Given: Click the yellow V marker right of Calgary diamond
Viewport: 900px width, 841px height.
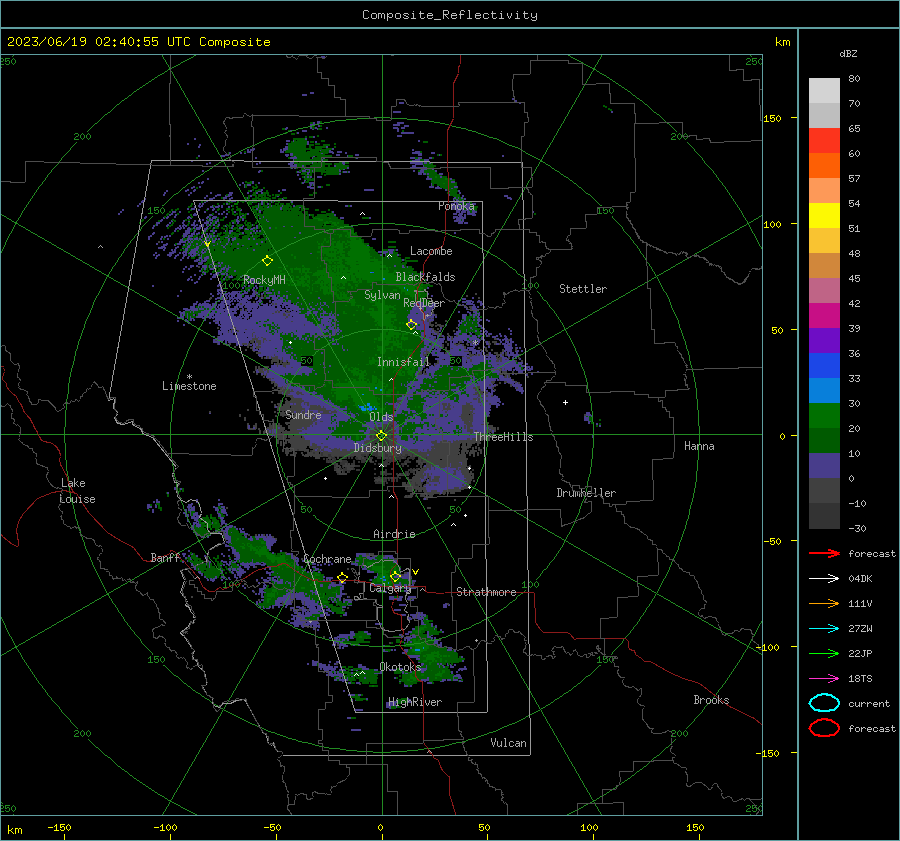Looking at the screenshot, I should pyautogui.click(x=415, y=572).
